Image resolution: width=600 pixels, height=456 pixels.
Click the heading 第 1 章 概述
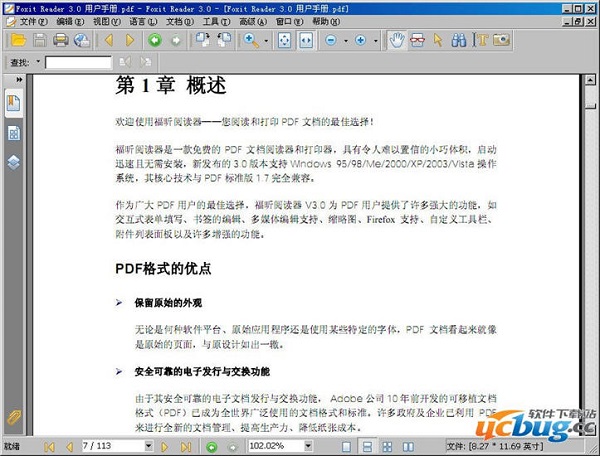click(x=171, y=85)
